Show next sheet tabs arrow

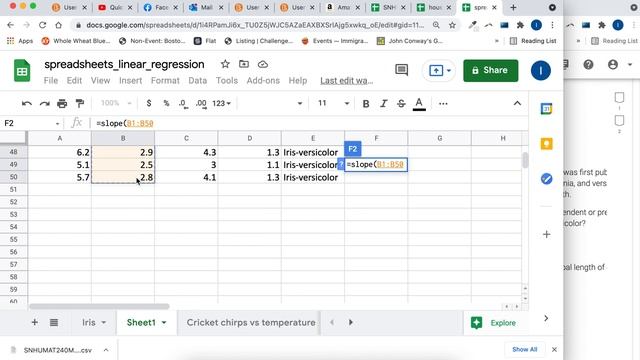(x=351, y=322)
